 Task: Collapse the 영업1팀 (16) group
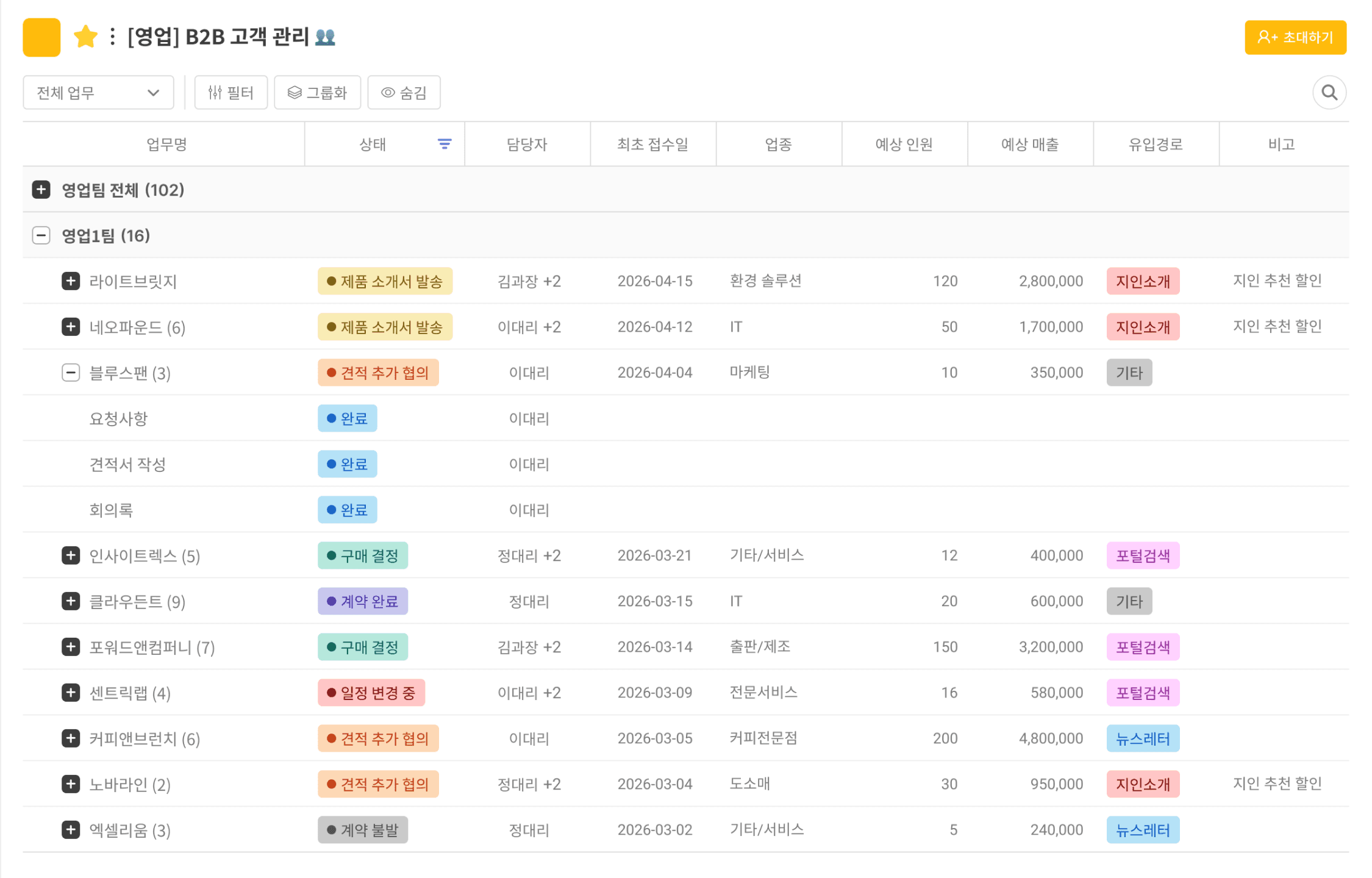point(41,235)
